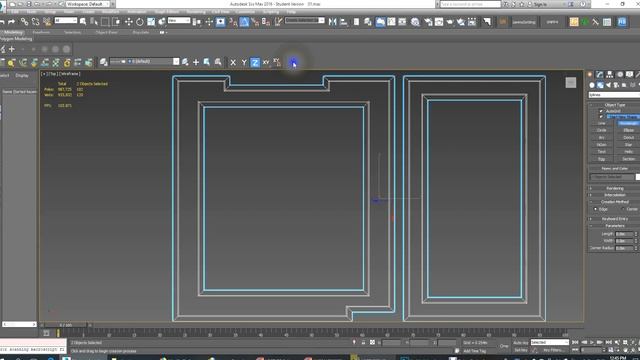Screen dimensions: 640x360
Task: Click the Circle spline button
Action: pos(601,130)
